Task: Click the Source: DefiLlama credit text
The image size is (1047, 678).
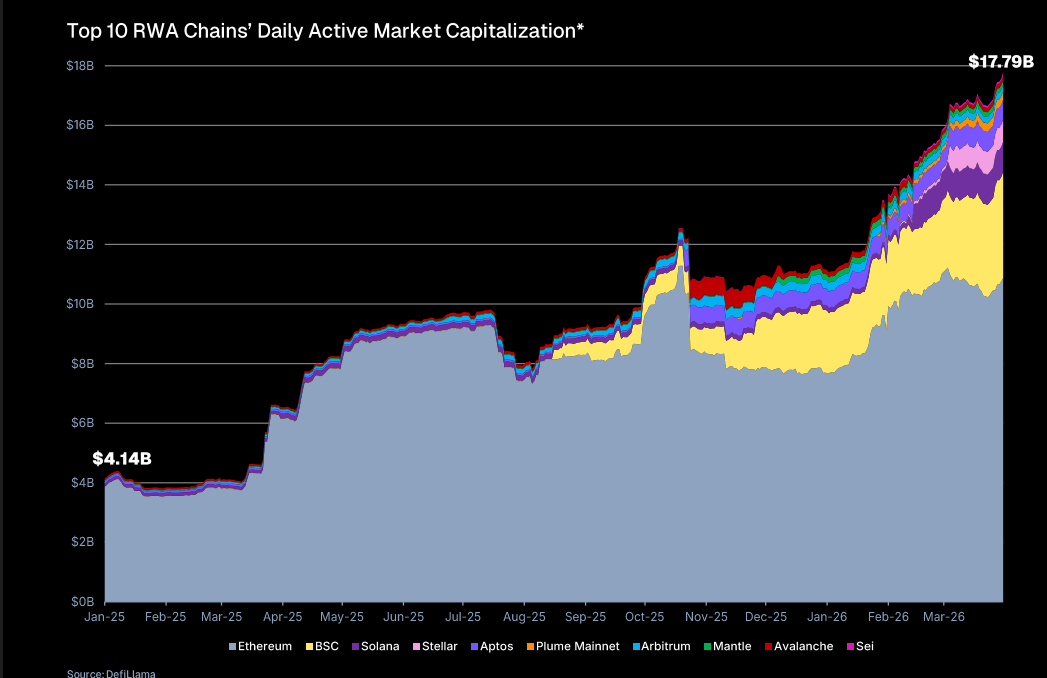Action: tap(111, 673)
